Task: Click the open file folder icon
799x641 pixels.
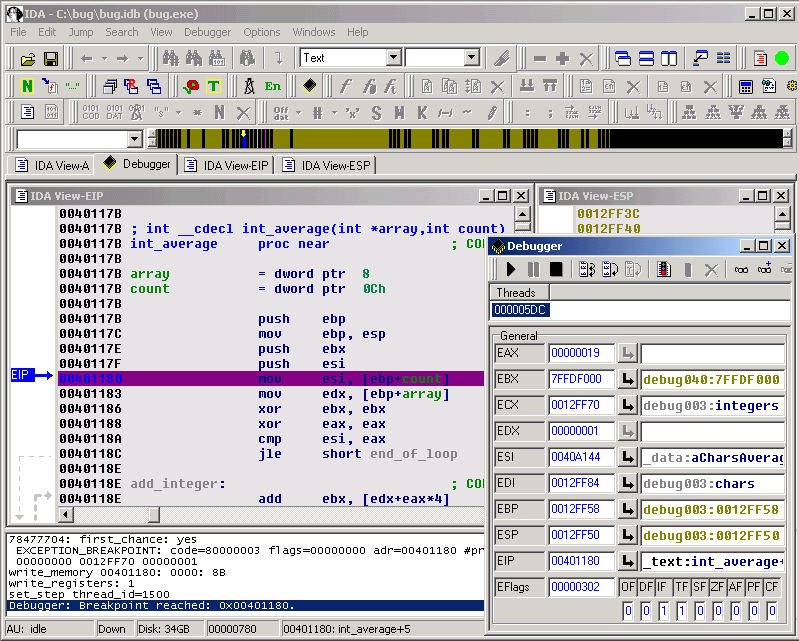Action: click(x=28, y=59)
